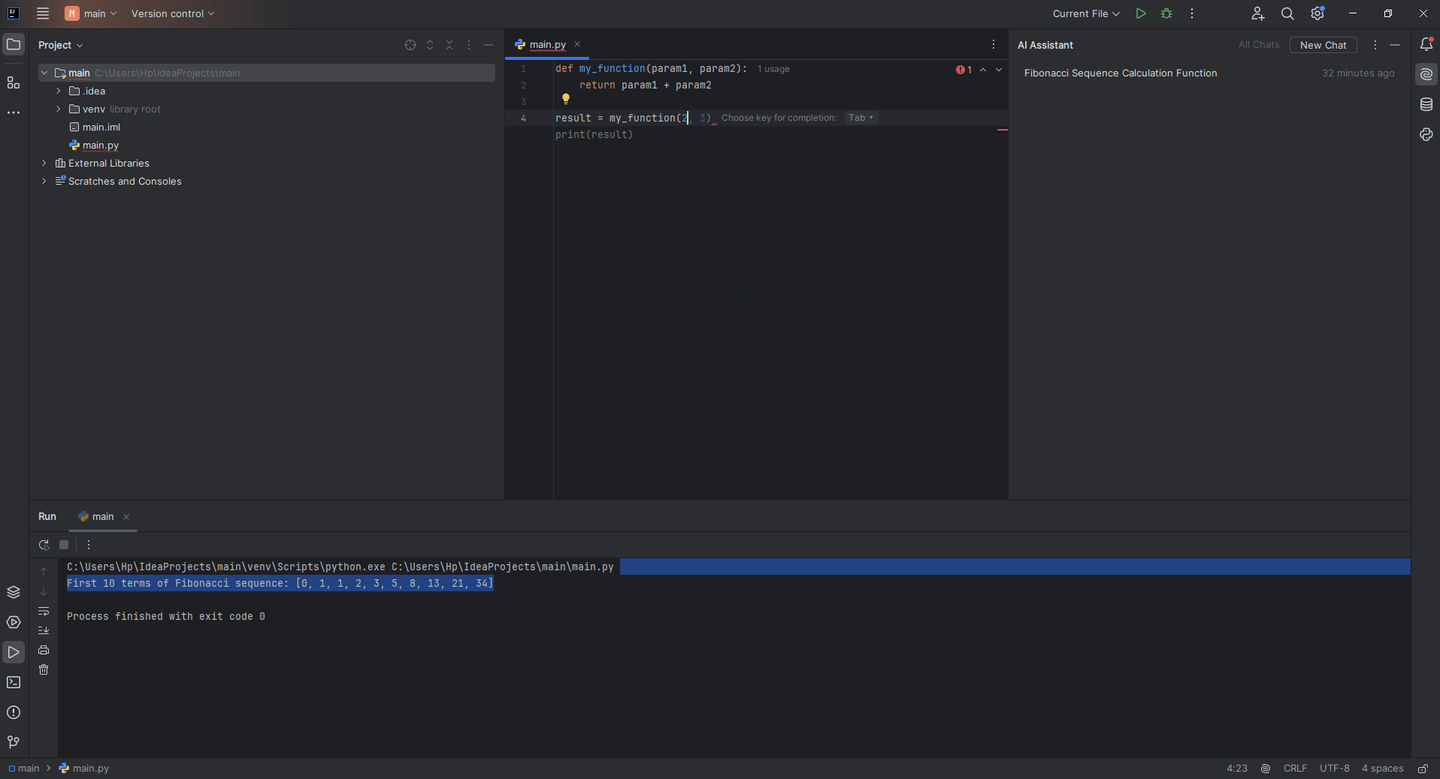This screenshot has height=779, width=1440.
Task: Click 4 spaces indent setting
Action: (x=1382, y=769)
